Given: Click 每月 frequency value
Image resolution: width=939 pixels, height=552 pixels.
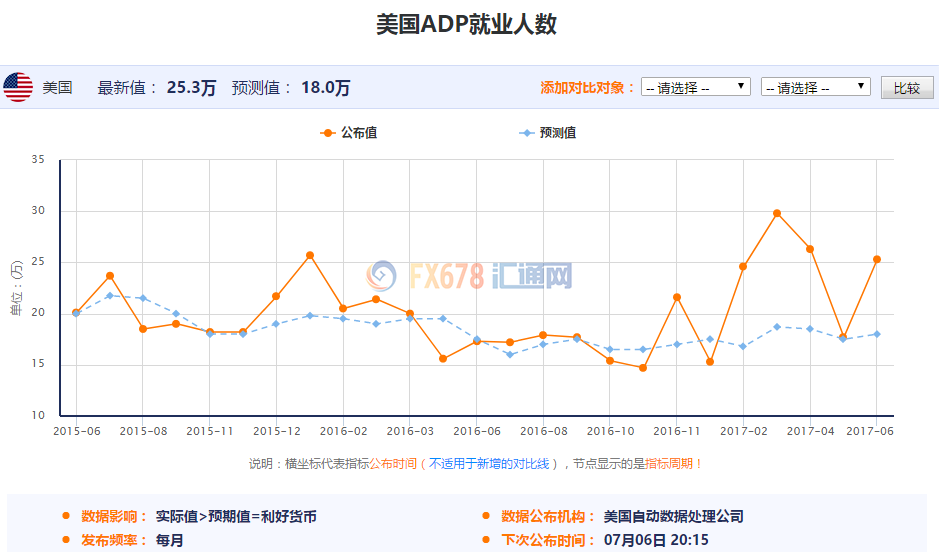Looking at the screenshot, I should coord(169,540).
